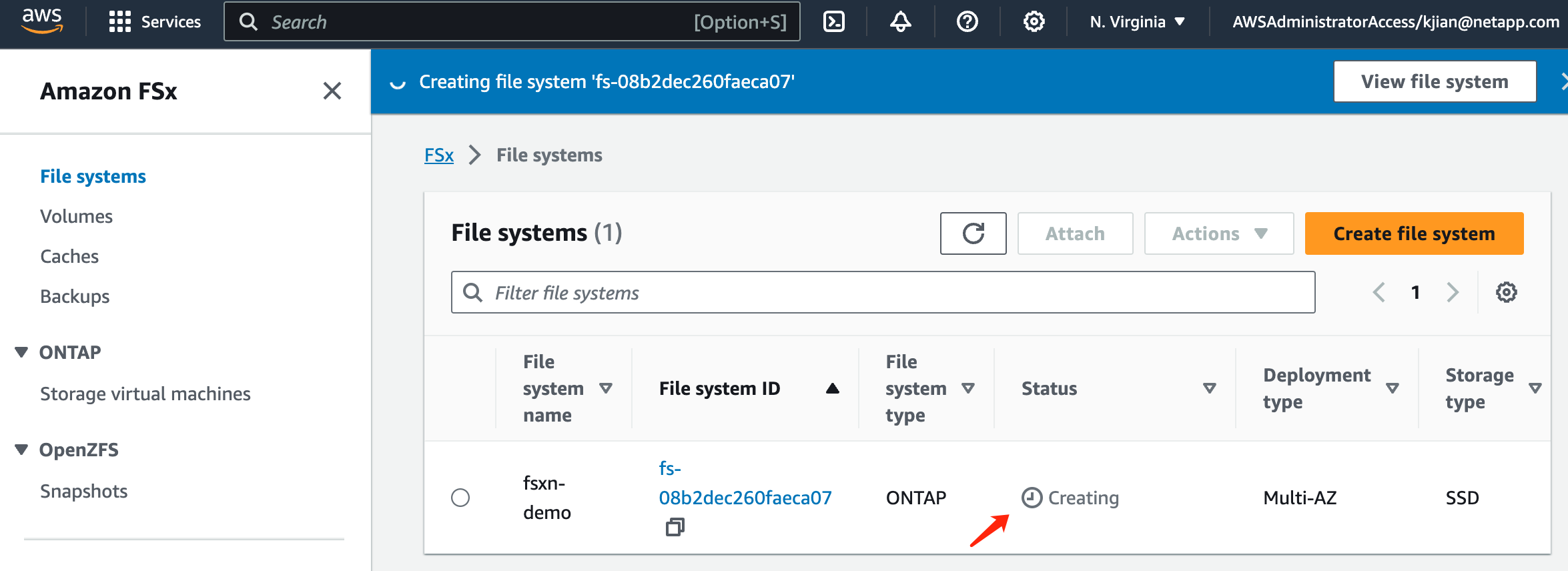This screenshot has width=1568, height=571.
Task: Refresh the file systems list
Action: [973, 233]
